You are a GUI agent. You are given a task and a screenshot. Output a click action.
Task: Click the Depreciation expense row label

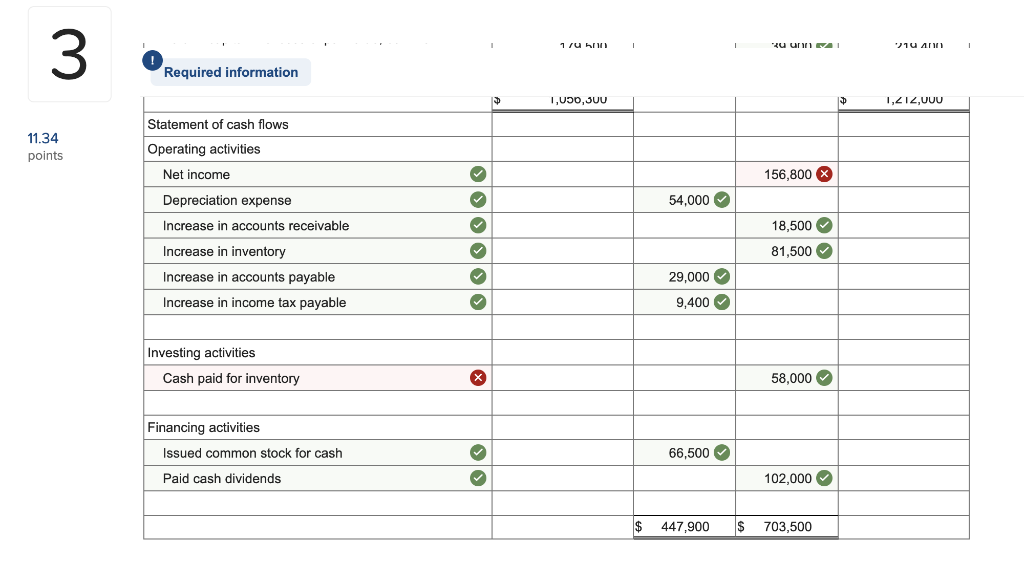tap(227, 200)
